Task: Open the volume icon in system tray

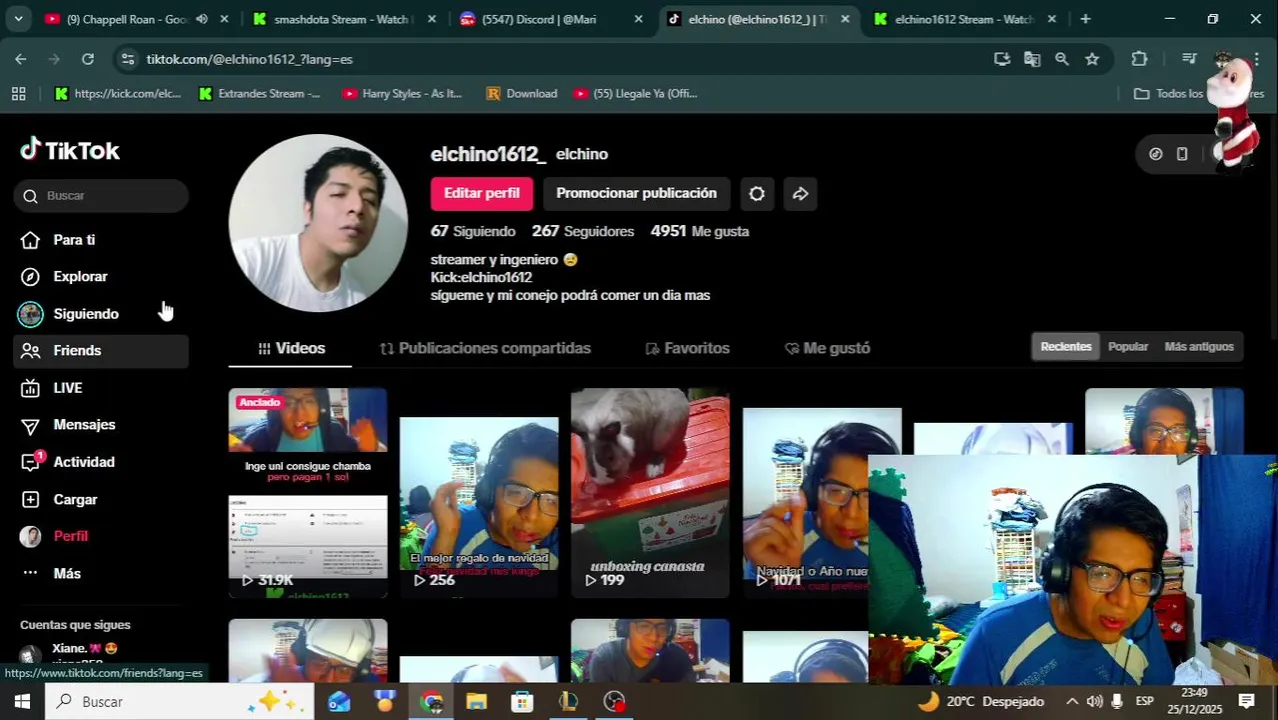Action: pyautogui.click(x=1095, y=701)
